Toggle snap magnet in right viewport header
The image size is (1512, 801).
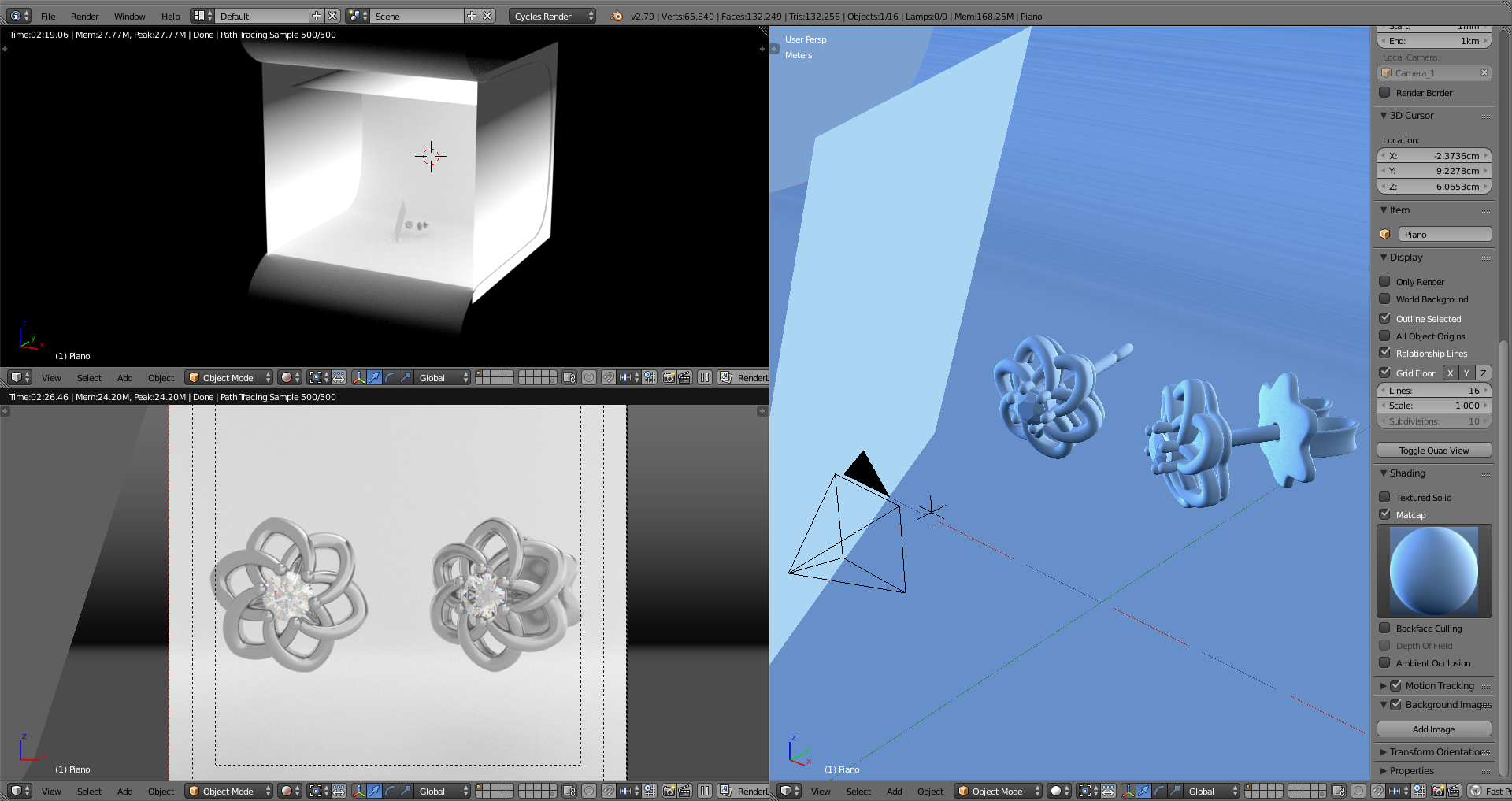pyautogui.click(x=1377, y=791)
